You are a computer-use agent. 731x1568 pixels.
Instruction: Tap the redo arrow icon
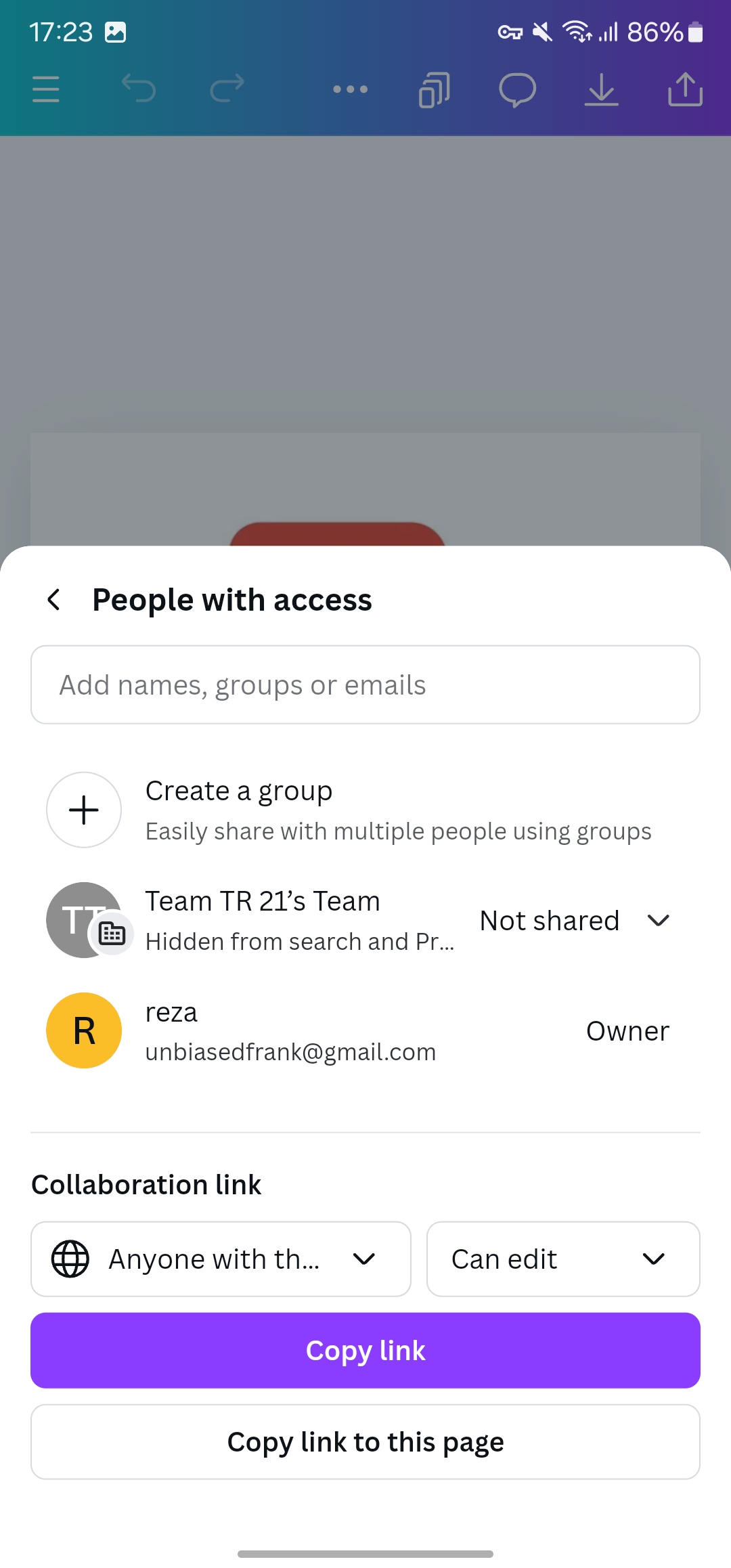[x=227, y=89]
